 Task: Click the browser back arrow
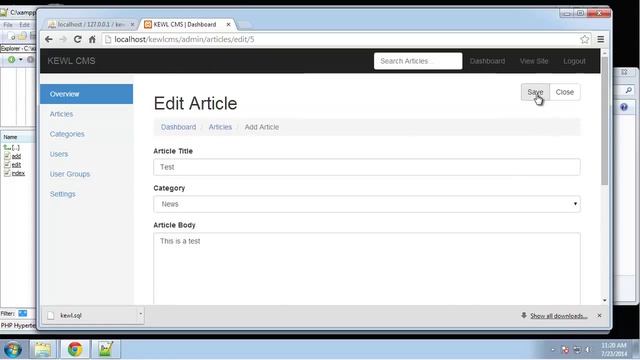click(x=49, y=39)
